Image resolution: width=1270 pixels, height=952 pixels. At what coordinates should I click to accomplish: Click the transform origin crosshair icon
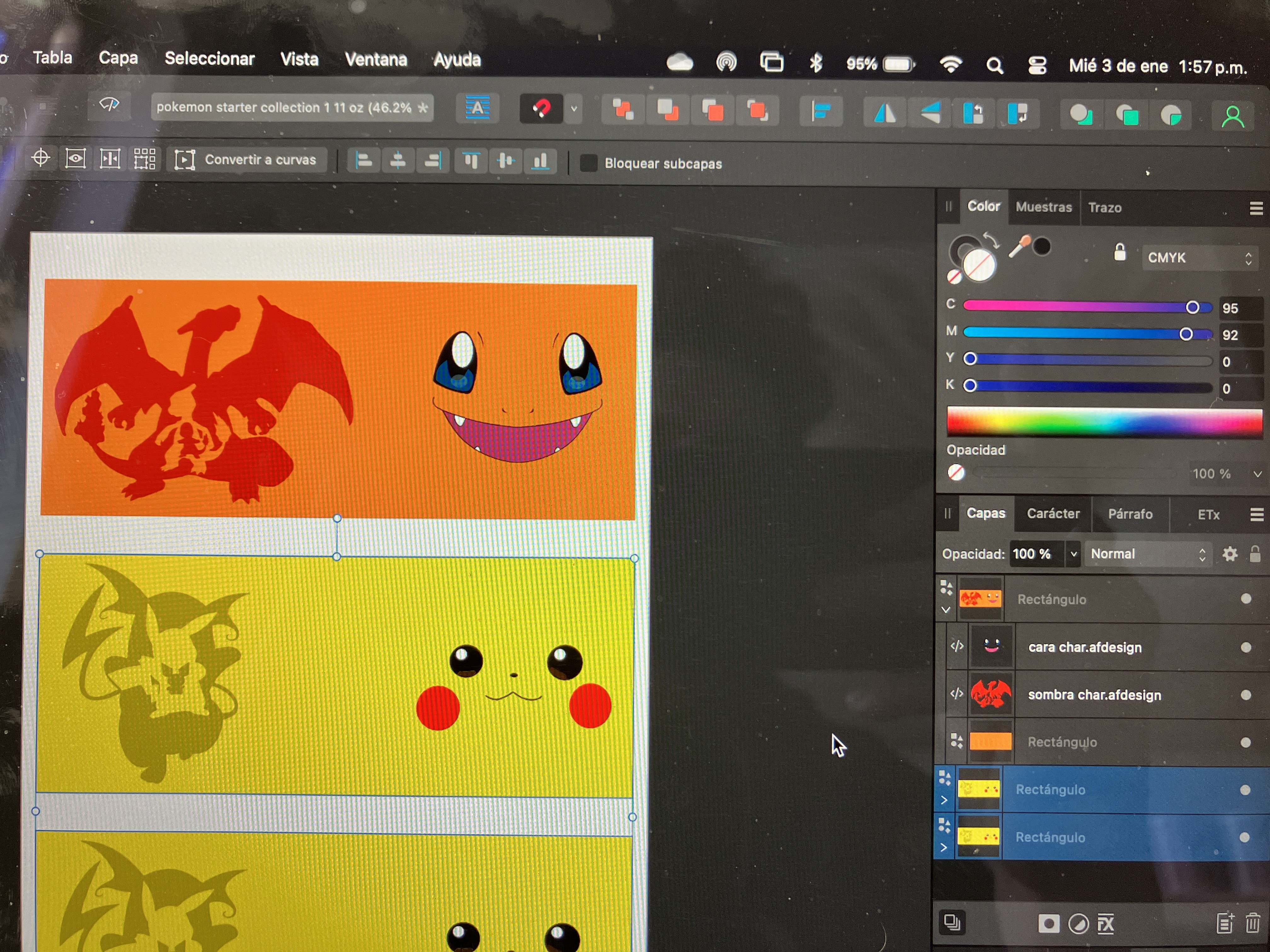[x=41, y=157]
